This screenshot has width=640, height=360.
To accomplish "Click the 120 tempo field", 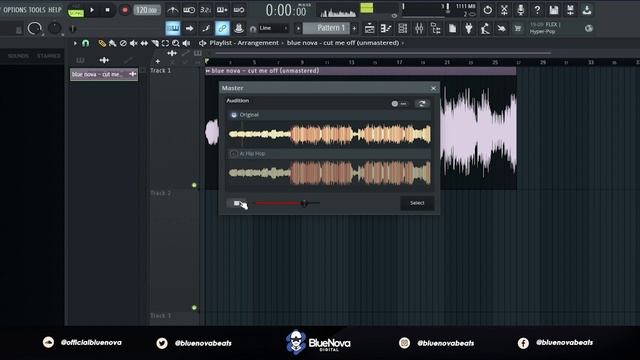I will click(147, 10).
